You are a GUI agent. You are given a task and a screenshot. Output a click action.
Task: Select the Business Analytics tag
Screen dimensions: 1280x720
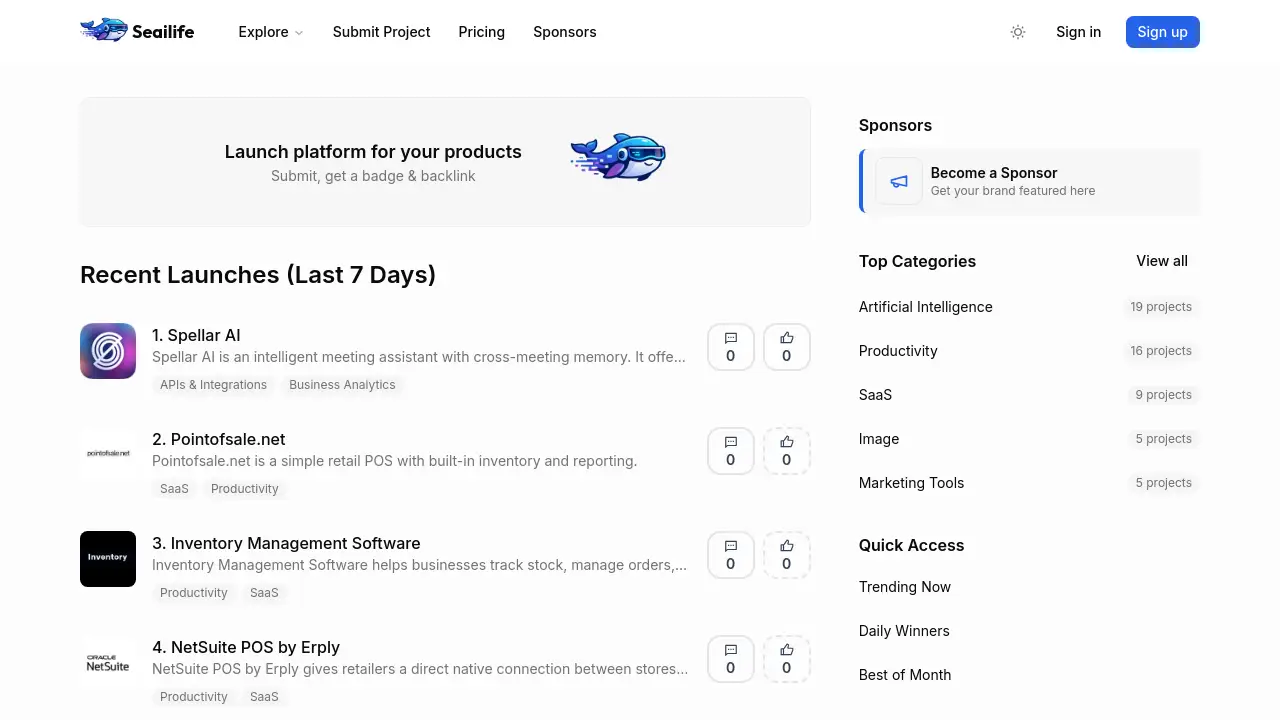click(342, 385)
